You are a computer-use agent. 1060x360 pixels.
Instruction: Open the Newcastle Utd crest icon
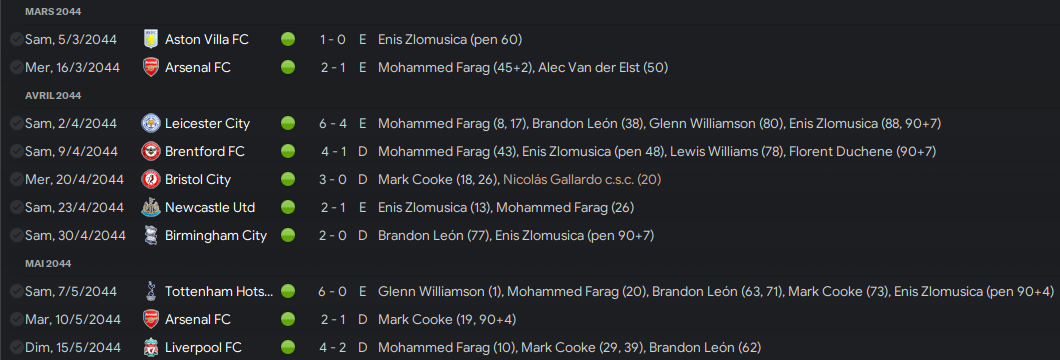point(150,207)
